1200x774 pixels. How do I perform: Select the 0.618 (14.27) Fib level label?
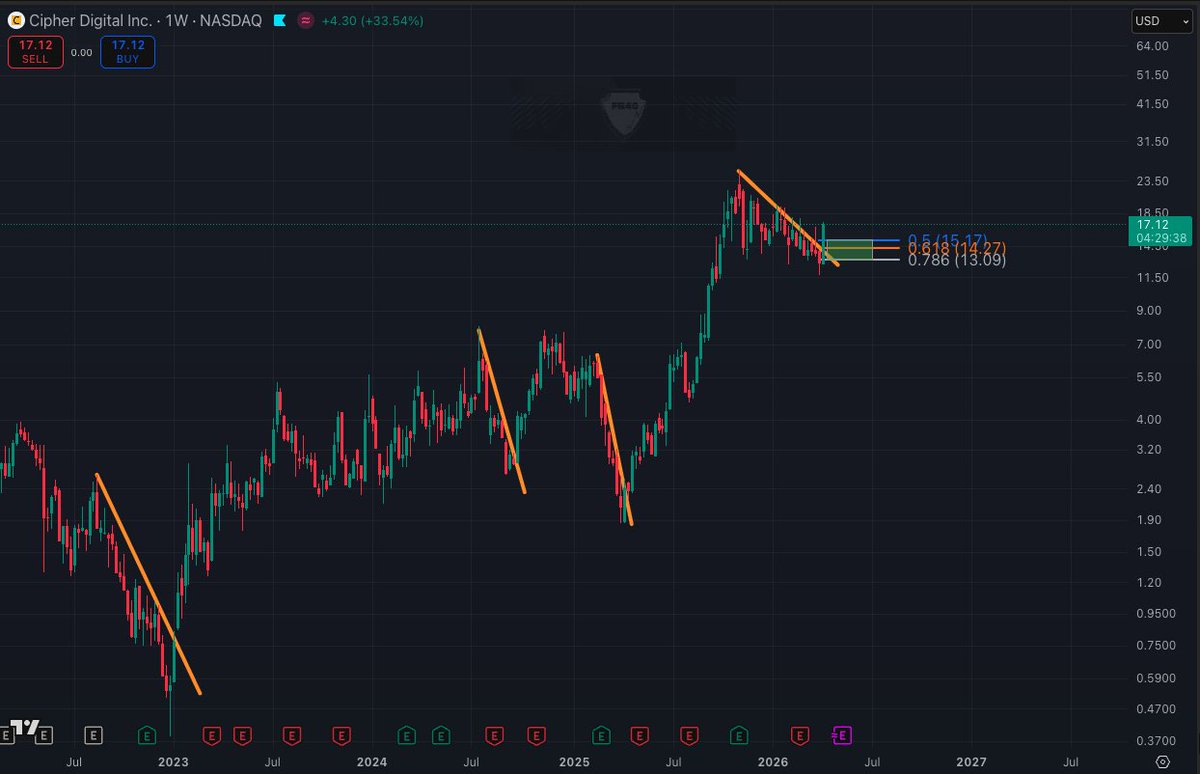click(956, 248)
